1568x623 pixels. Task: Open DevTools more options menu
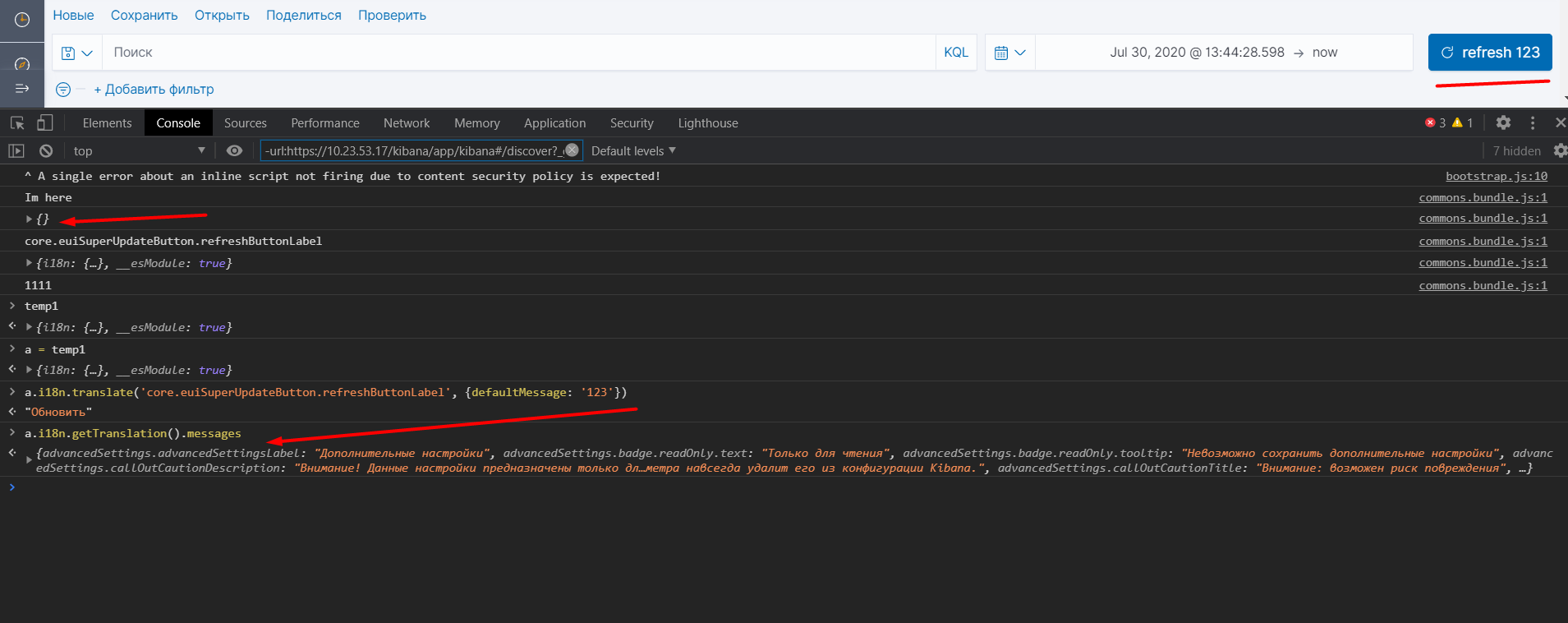click(x=1533, y=122)
